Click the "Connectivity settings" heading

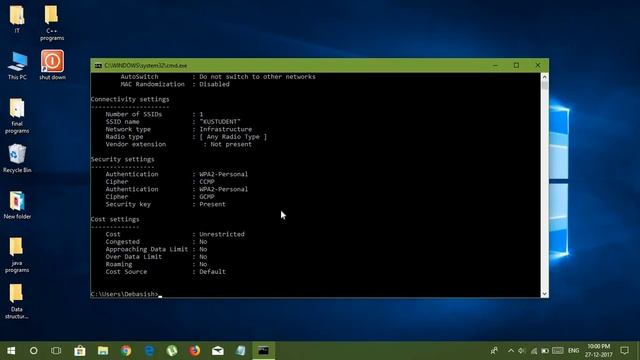click(x=130, y=99)
